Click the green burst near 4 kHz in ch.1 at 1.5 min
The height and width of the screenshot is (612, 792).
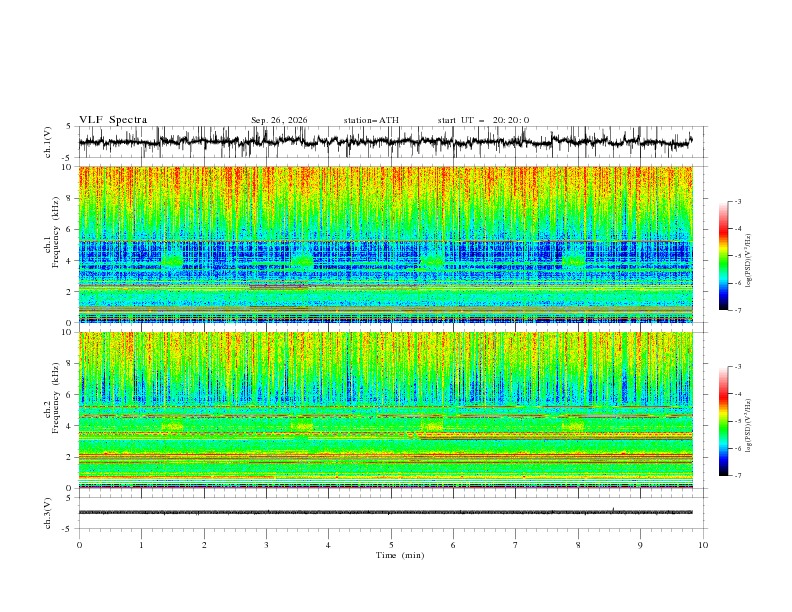[x=173, y=260]
